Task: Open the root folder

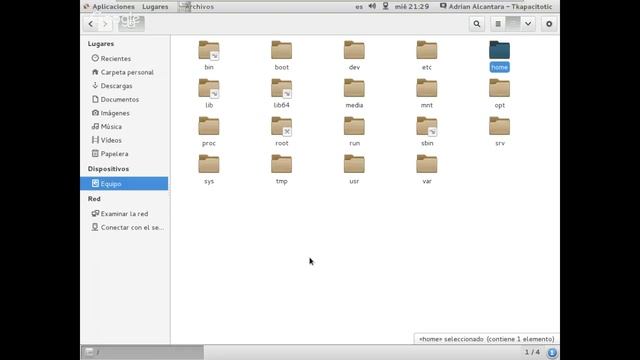Action: pos(281,131)
